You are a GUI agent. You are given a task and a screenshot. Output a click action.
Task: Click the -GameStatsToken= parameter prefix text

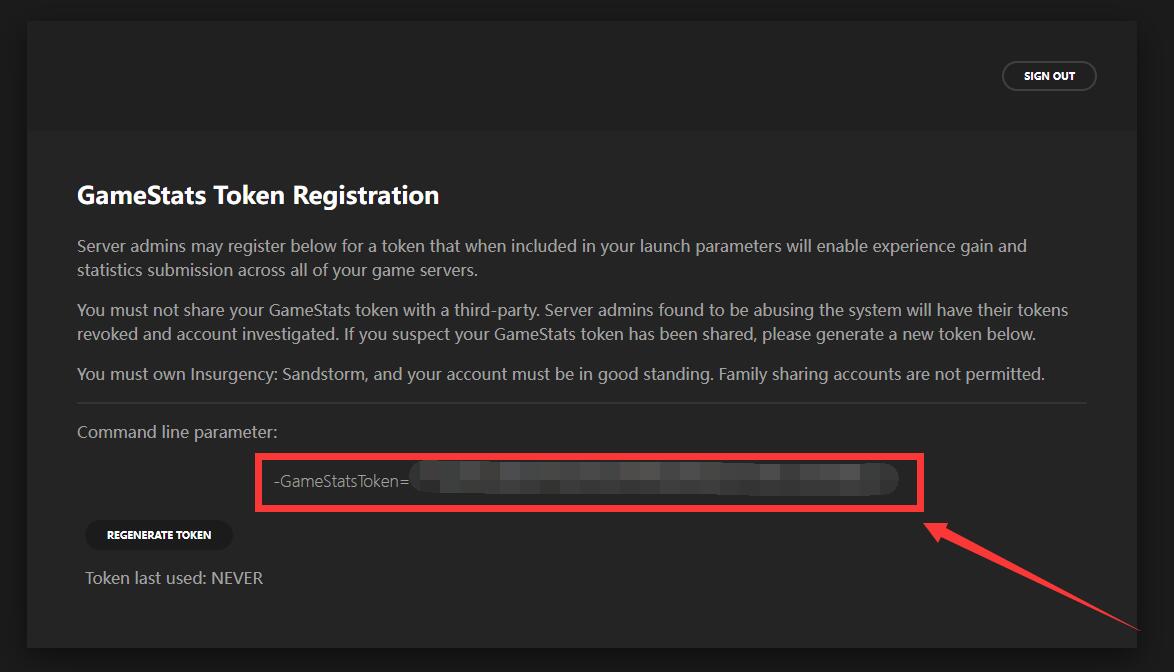coord(341,481)
